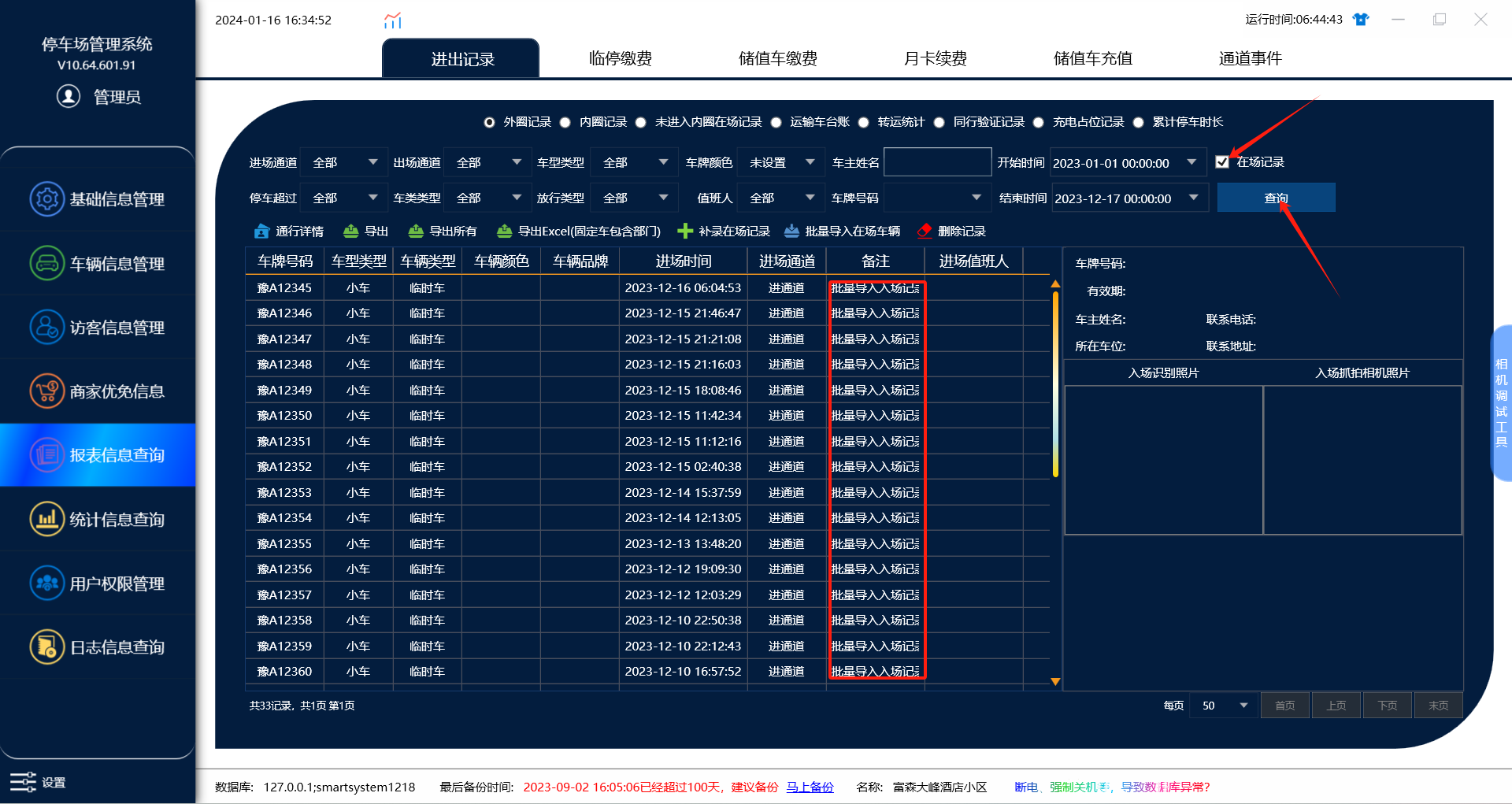Open the 车牌颜色 dropdown
This screenshot has width=1512, height=804.
[x=780, y=162]
